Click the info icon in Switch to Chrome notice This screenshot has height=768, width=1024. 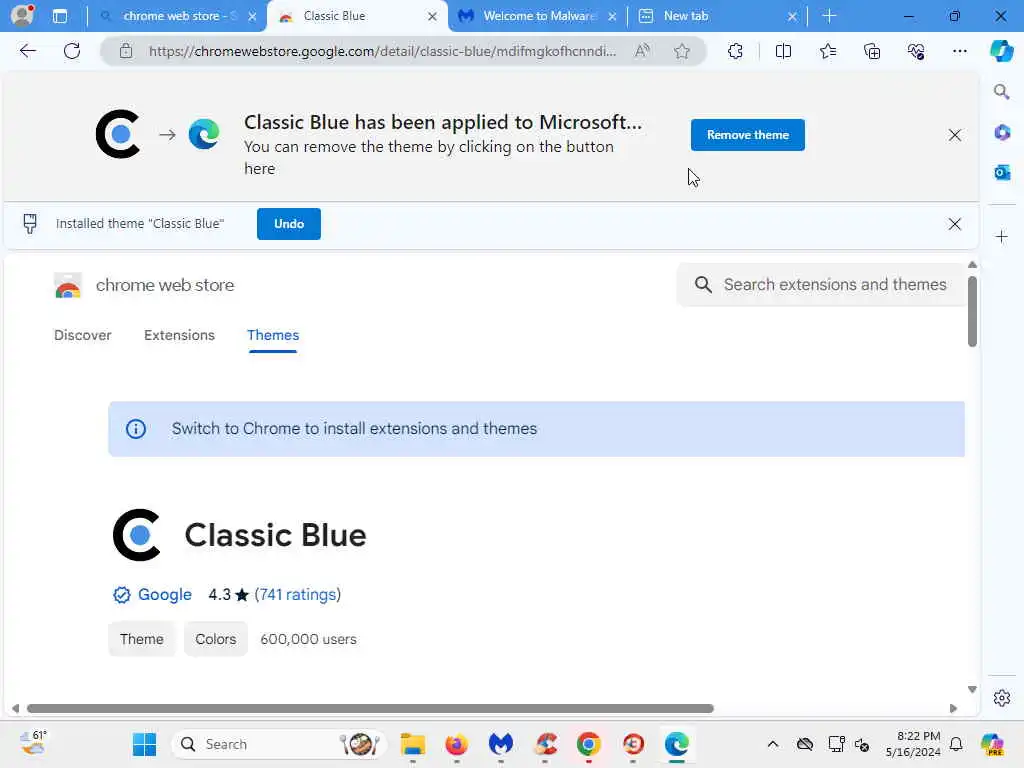136,429
